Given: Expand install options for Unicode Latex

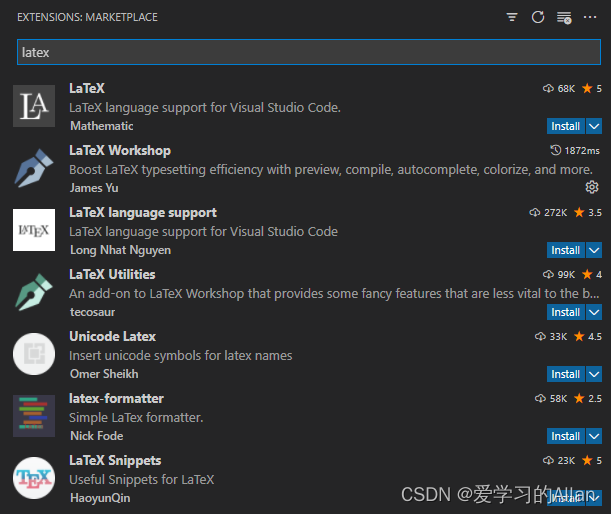Looking at the screenshot, I should [x=594, y=374].
